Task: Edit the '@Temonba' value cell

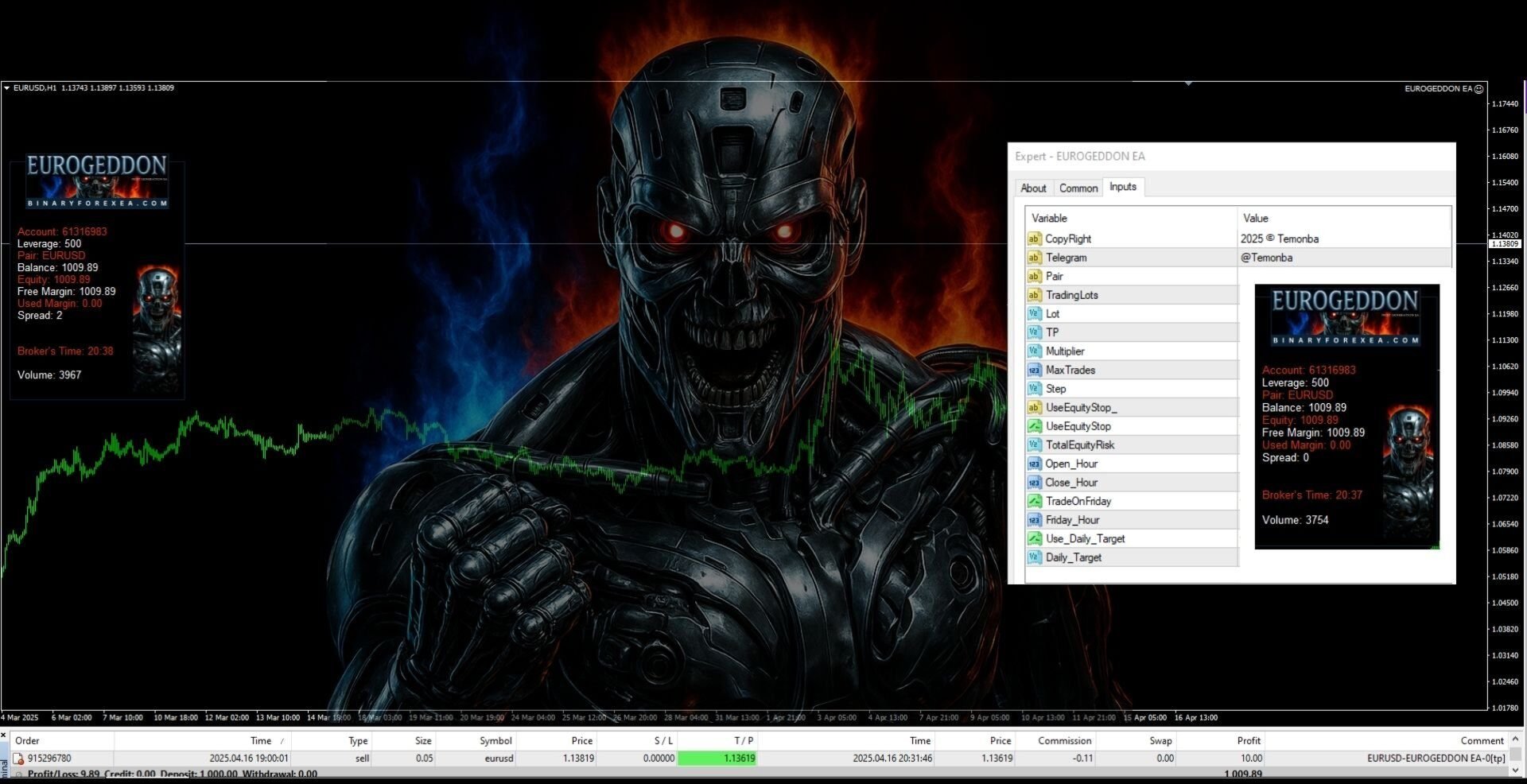Action: [1344, 258]
